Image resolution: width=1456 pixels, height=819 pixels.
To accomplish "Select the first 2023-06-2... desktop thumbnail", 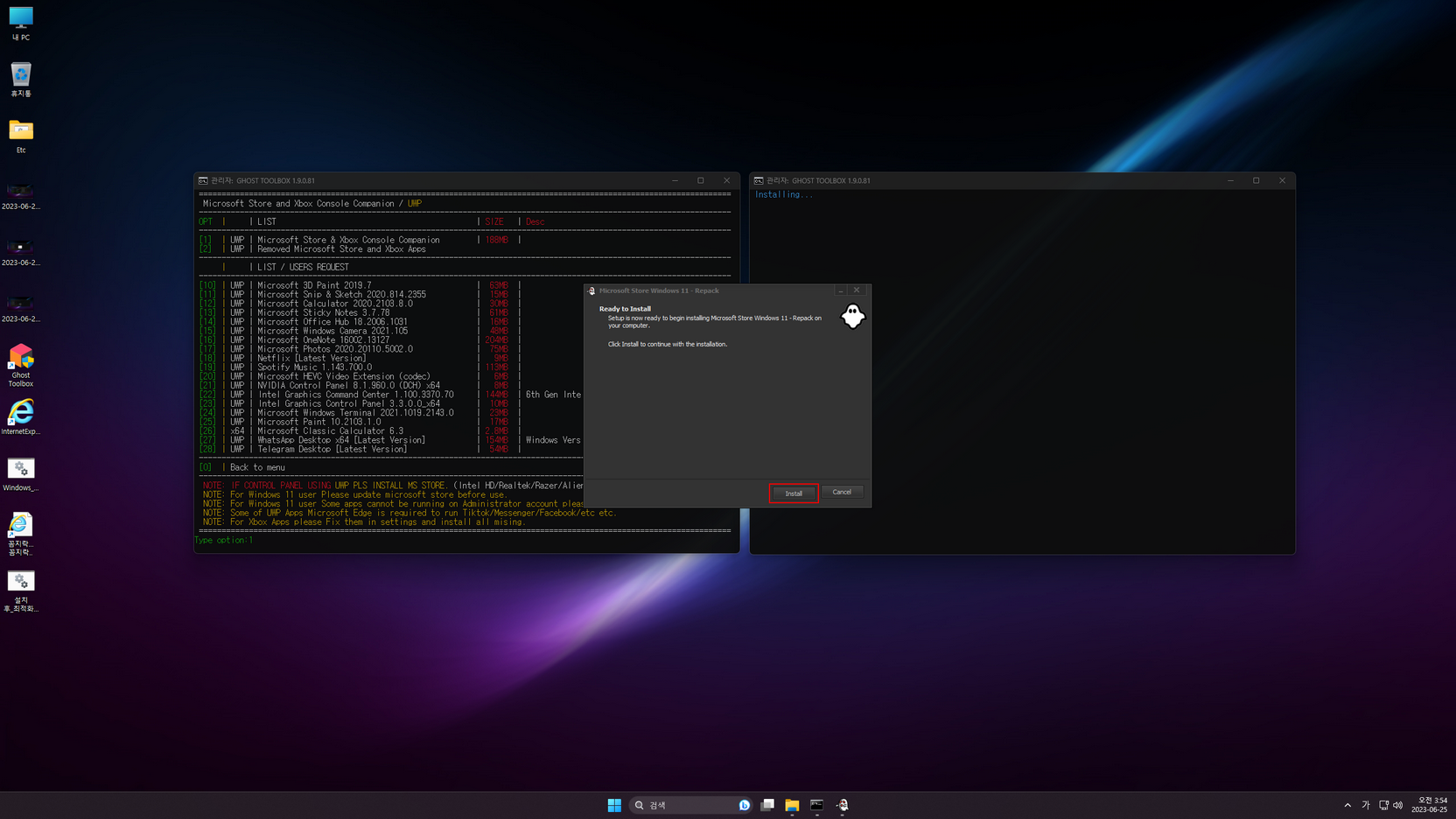I will (x=21, y=196).
